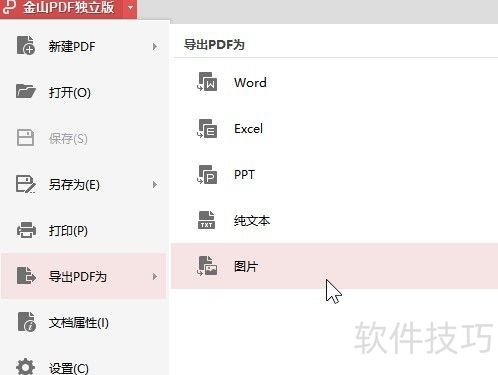Click the open folder icon
This screenshot has width=498, height=375.
[25, 91]
